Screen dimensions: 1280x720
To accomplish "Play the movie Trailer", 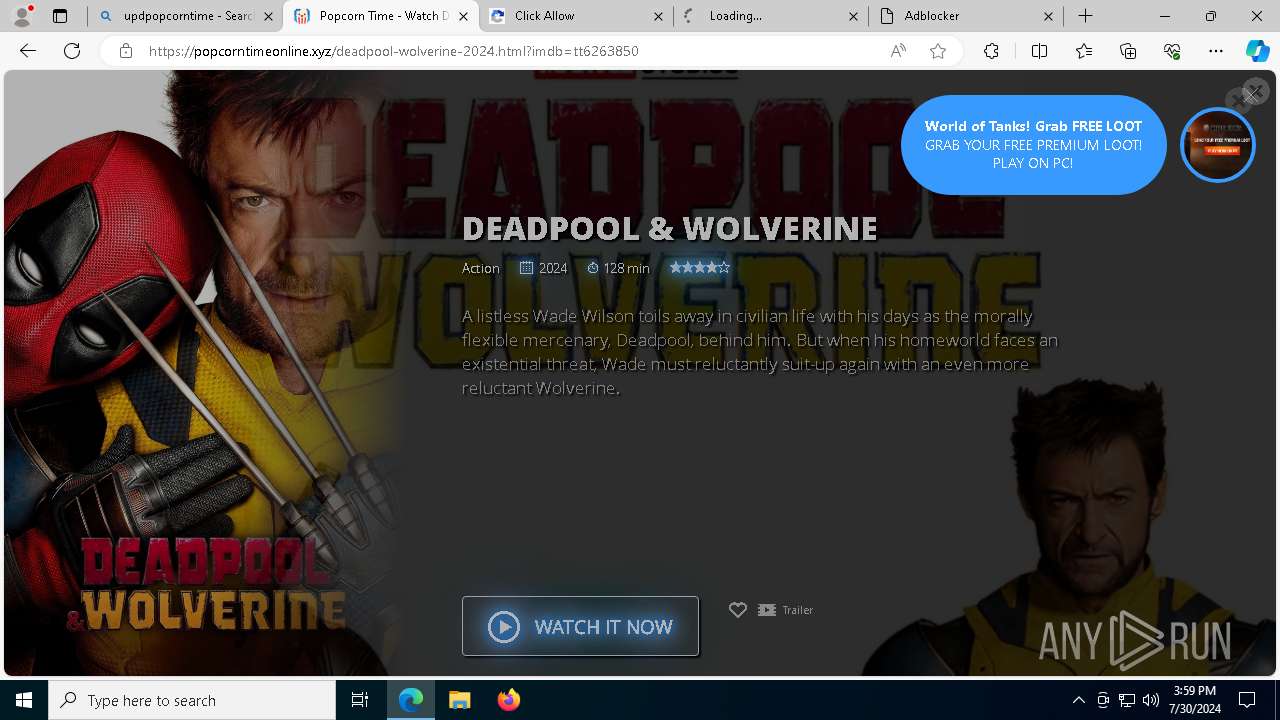I will click(786, 610).
